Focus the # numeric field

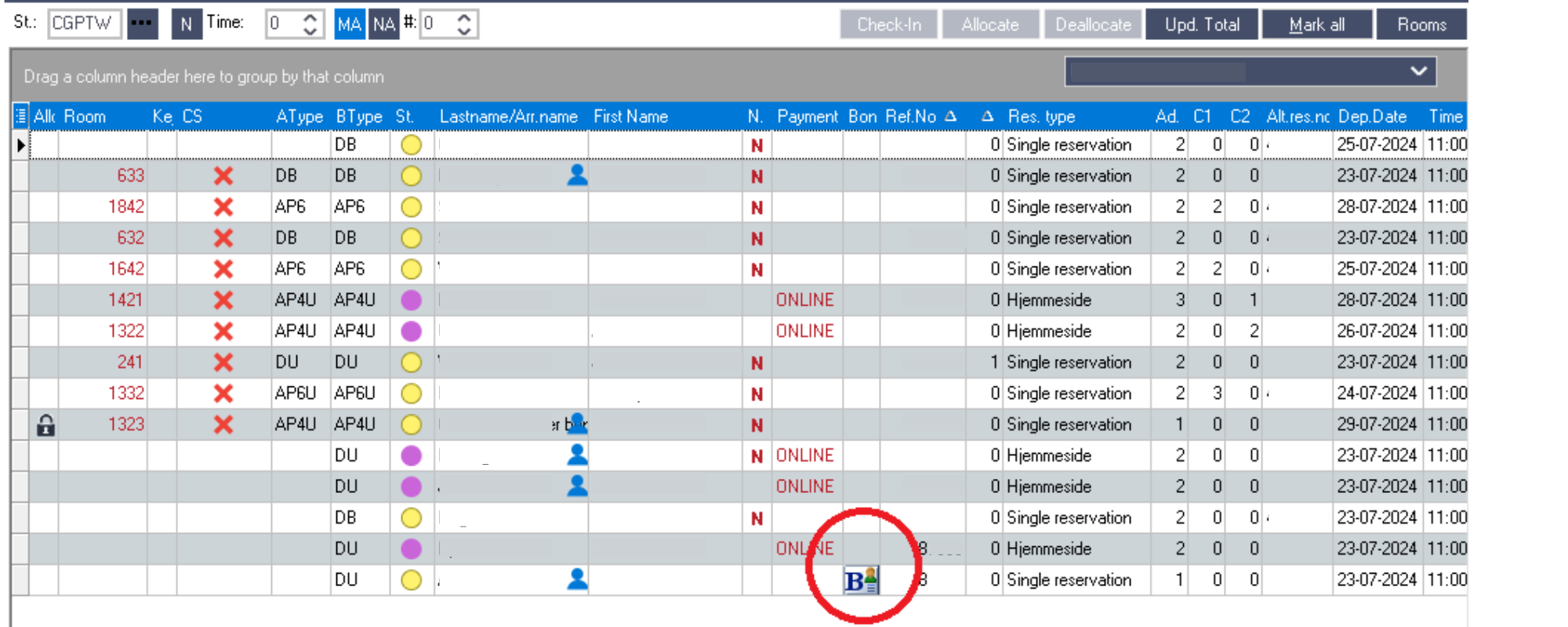[437, 24]
